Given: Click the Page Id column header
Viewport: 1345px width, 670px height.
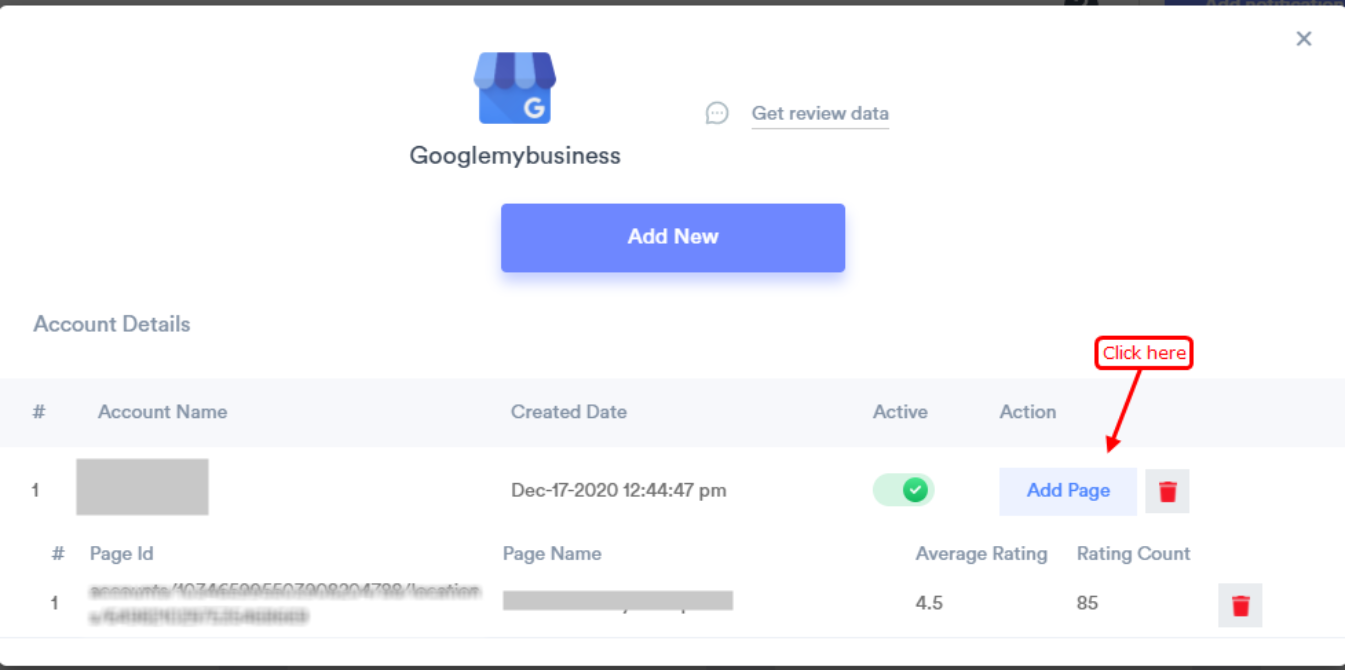Looking at the screenshot, I should [122, 554].
